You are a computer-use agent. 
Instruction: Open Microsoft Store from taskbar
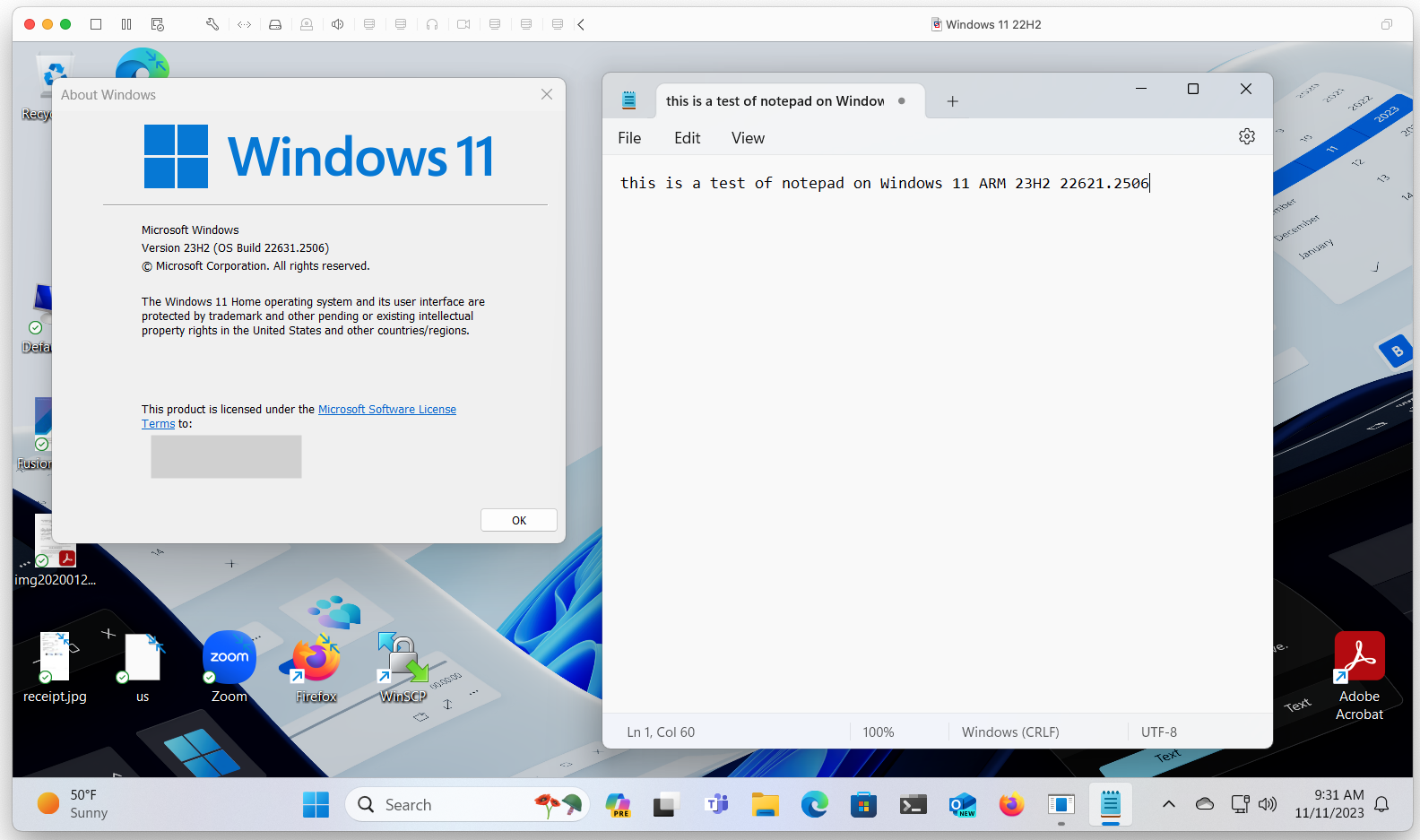[863, 805]
